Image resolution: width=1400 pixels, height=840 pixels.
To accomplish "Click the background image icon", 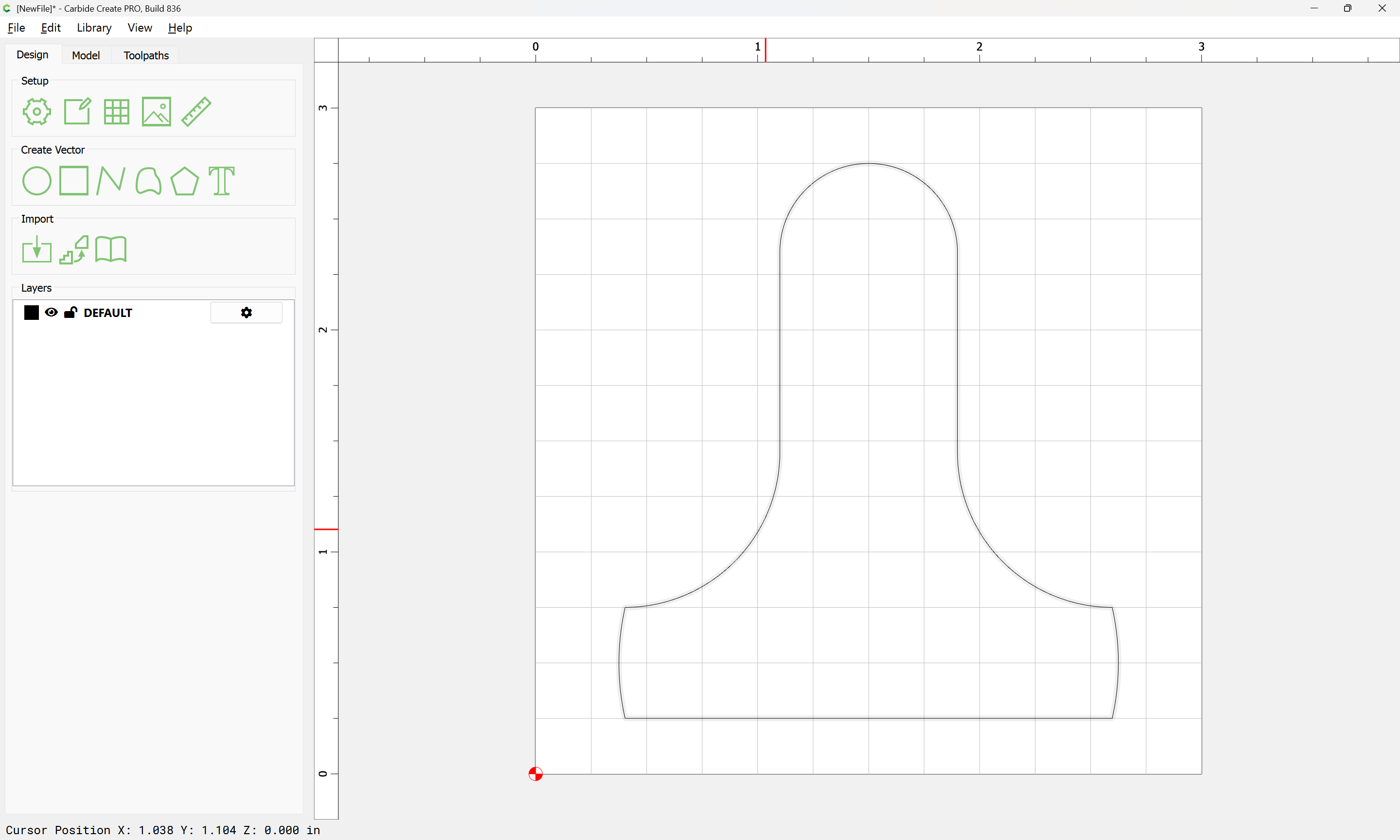I will 156,111.
